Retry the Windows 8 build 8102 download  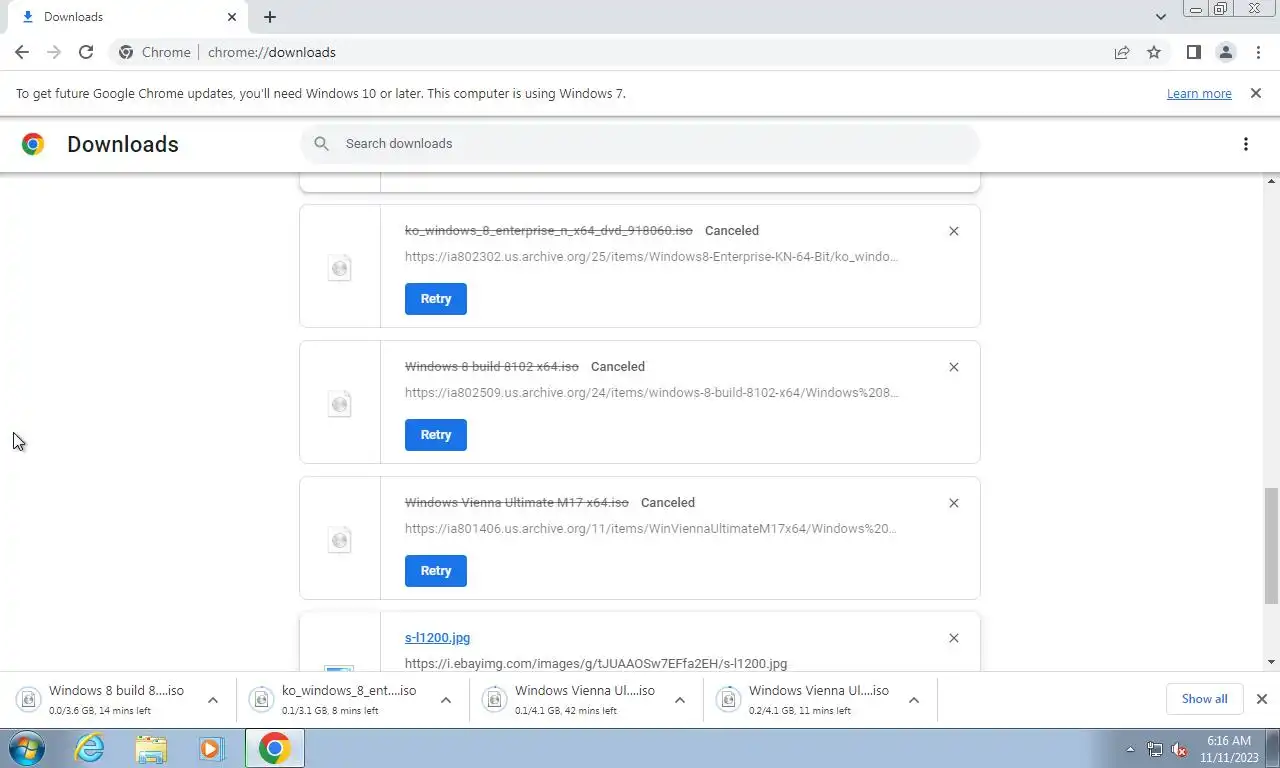[x=436, y=435]
